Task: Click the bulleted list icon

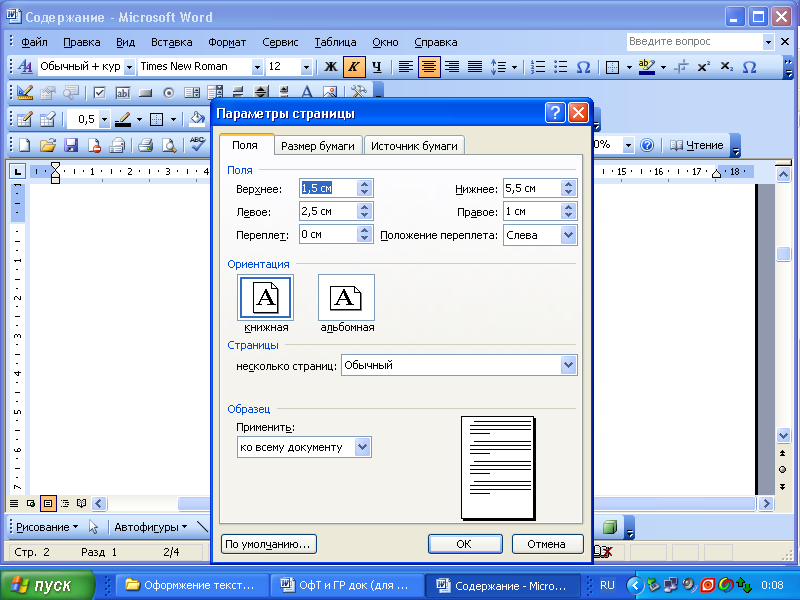Action: [x=560, y=67]
